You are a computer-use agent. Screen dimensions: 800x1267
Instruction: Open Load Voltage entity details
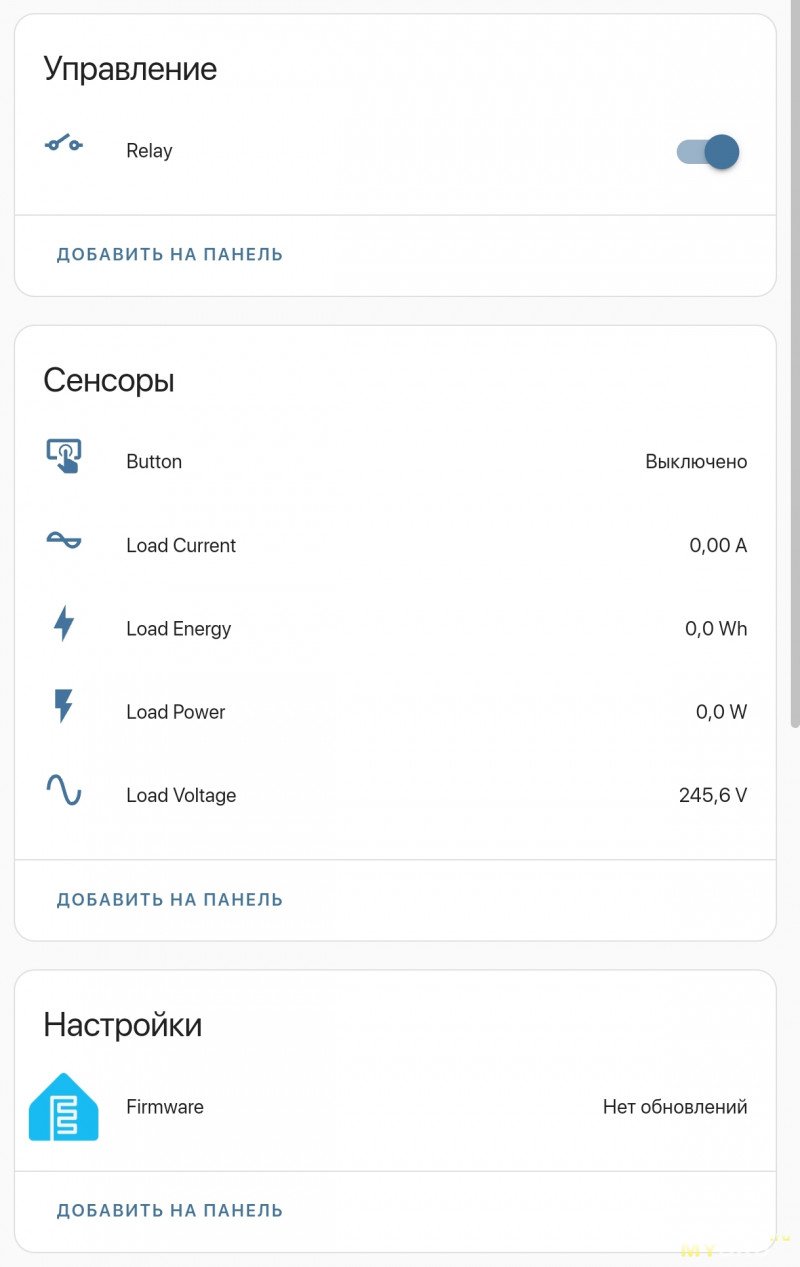[181, 796]
